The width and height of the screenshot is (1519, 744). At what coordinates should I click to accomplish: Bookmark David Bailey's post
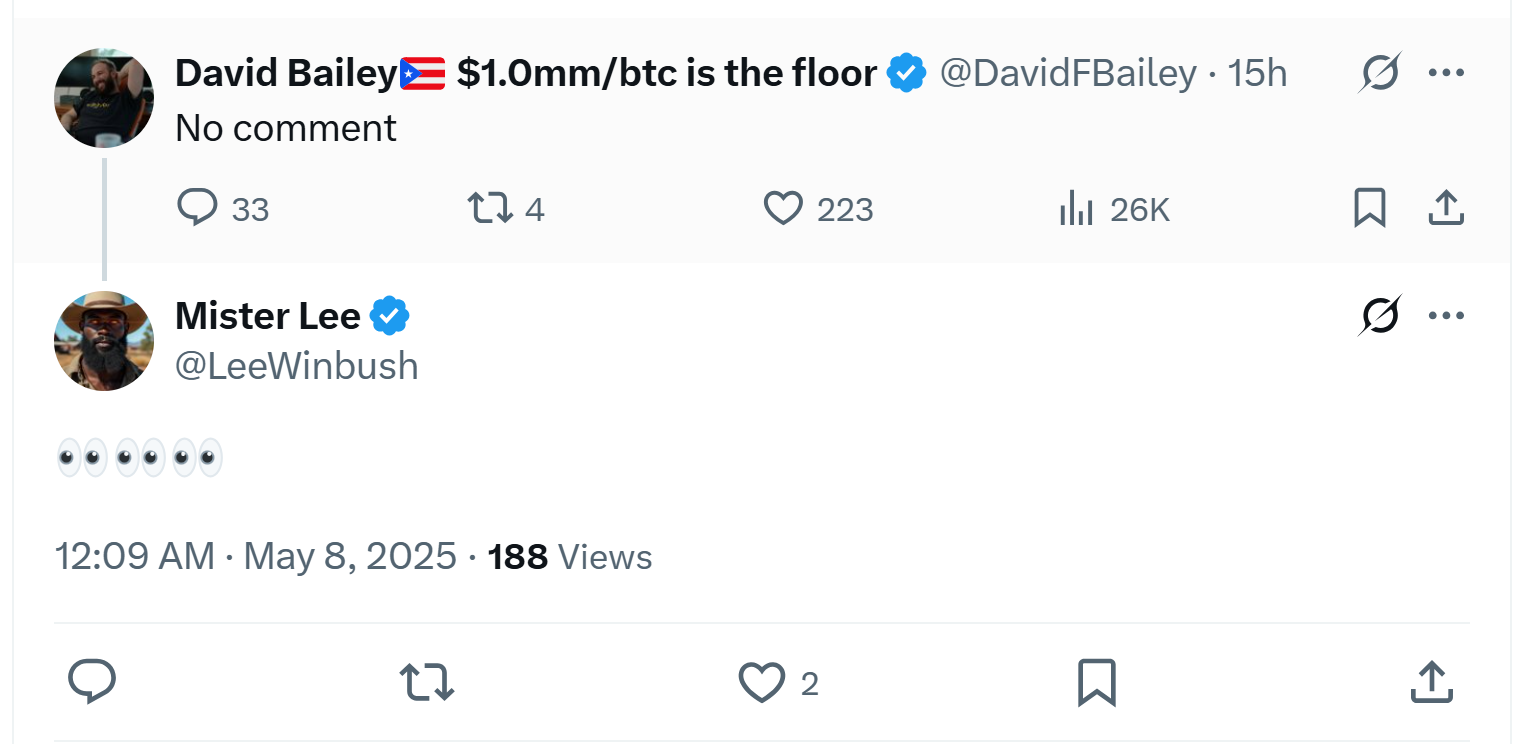point(1369,208)
